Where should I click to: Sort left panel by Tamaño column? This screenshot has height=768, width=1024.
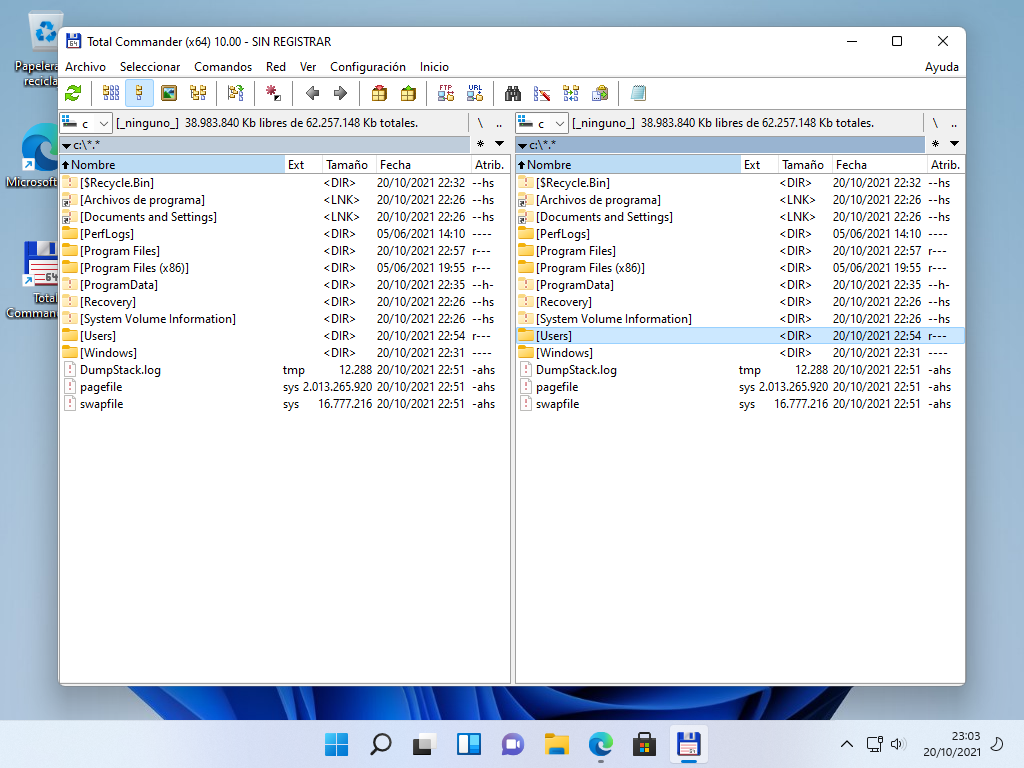[x=349, y=165]
